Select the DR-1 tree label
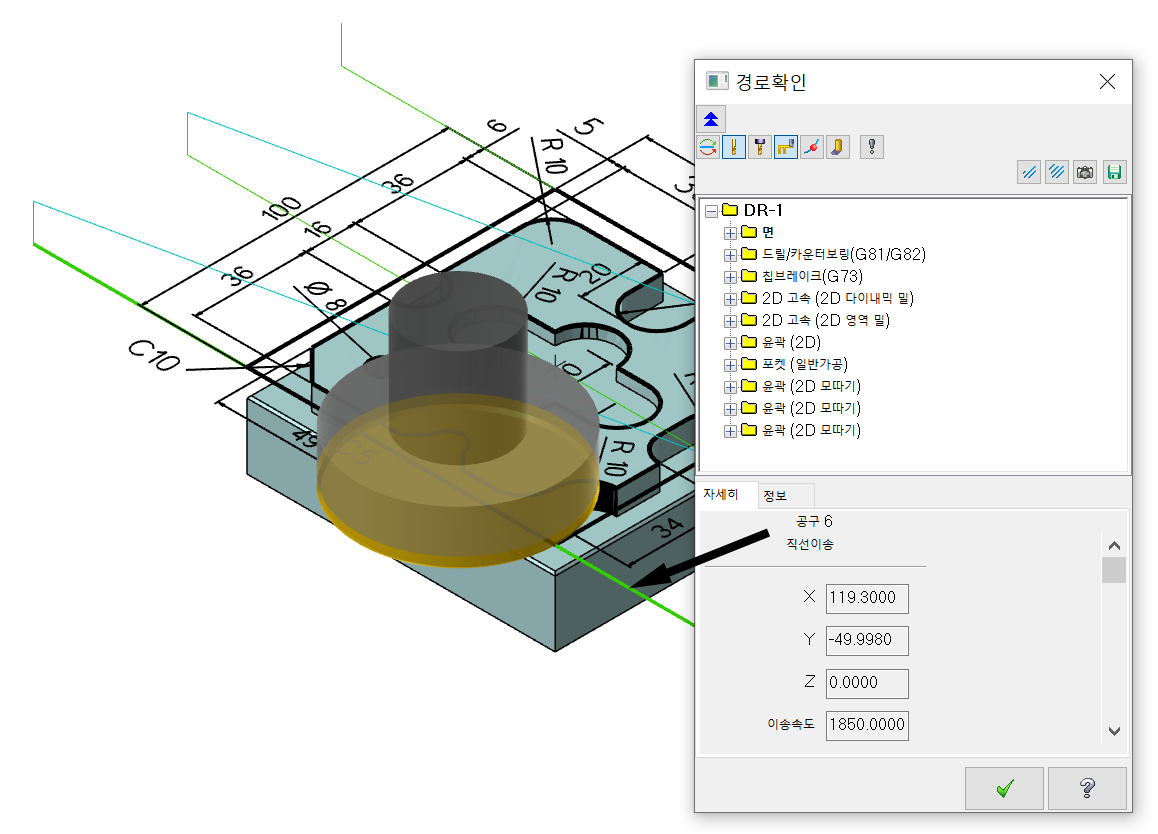Image resolution: width=1158 pixels, height=834 pixels. click(763, 211)
